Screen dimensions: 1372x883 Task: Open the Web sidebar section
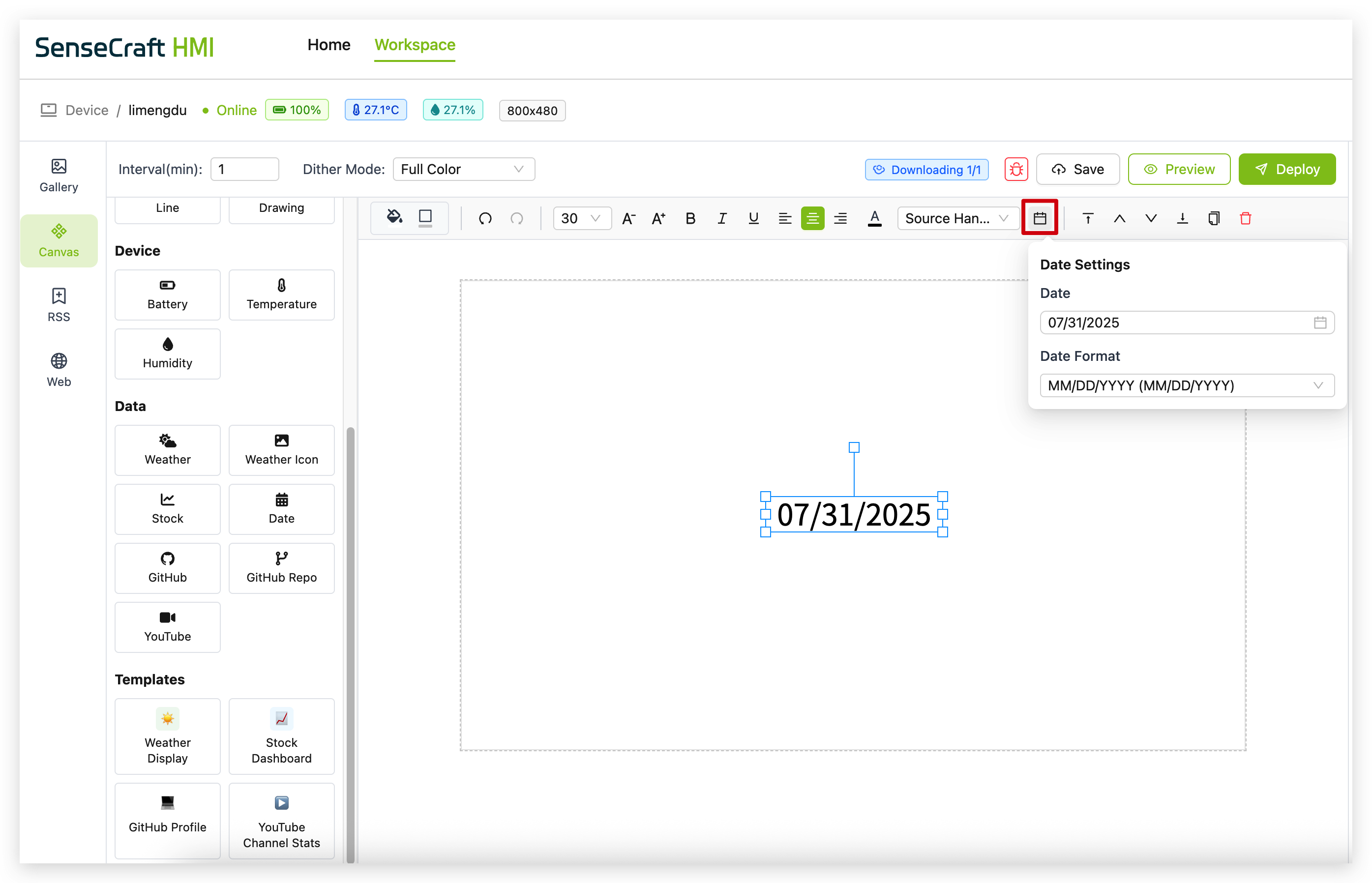pyautogui.click(x=59, y=370)
